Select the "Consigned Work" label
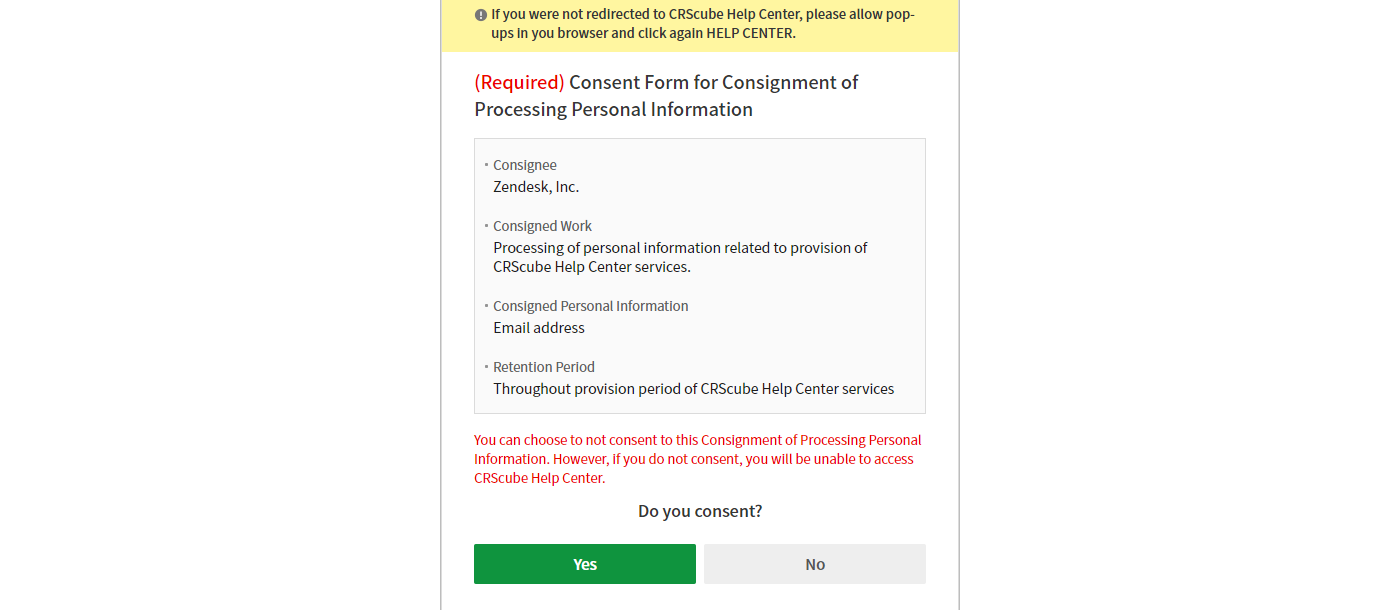 [542, 226]
